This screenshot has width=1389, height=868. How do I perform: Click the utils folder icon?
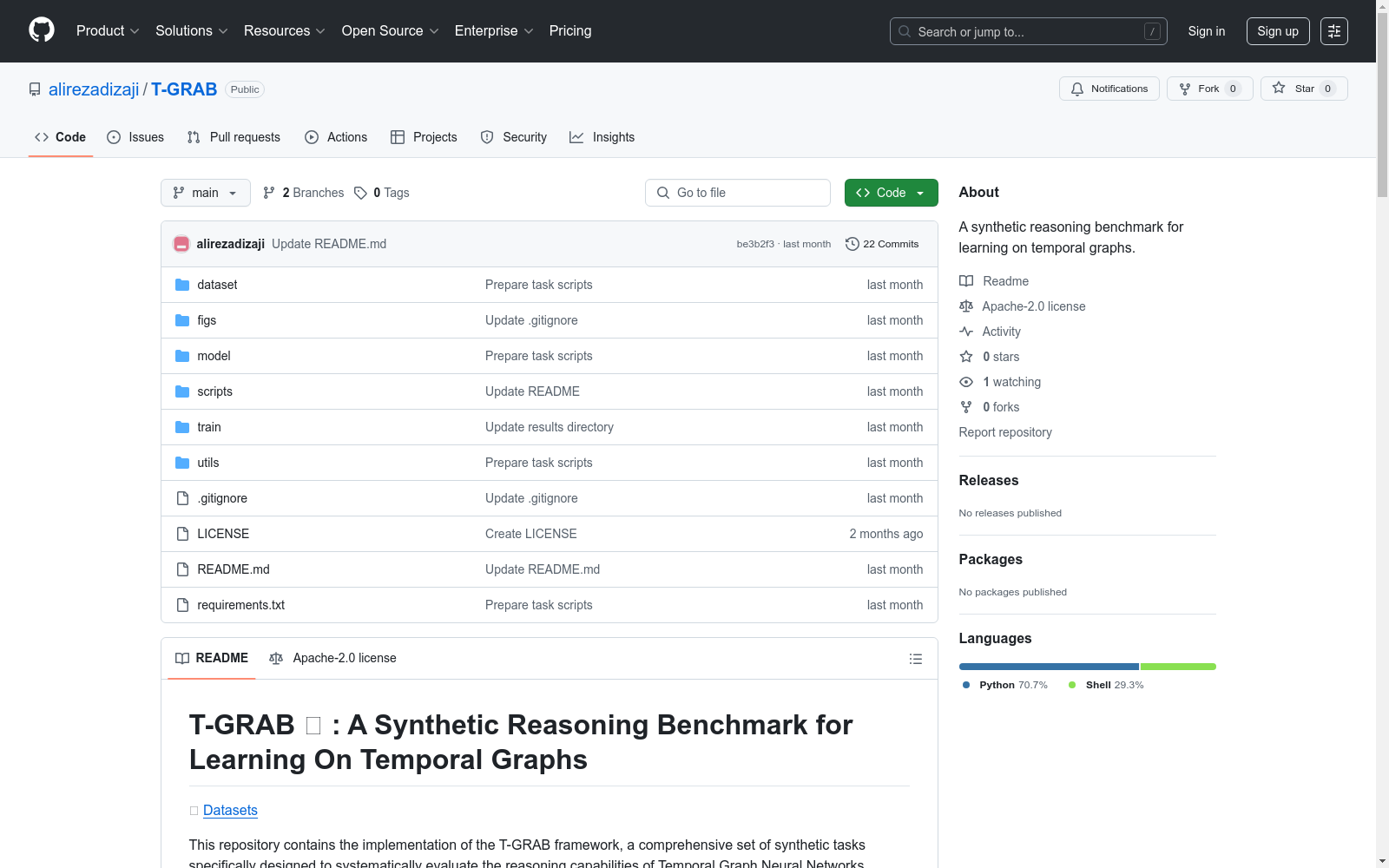(x=182, y=463)
